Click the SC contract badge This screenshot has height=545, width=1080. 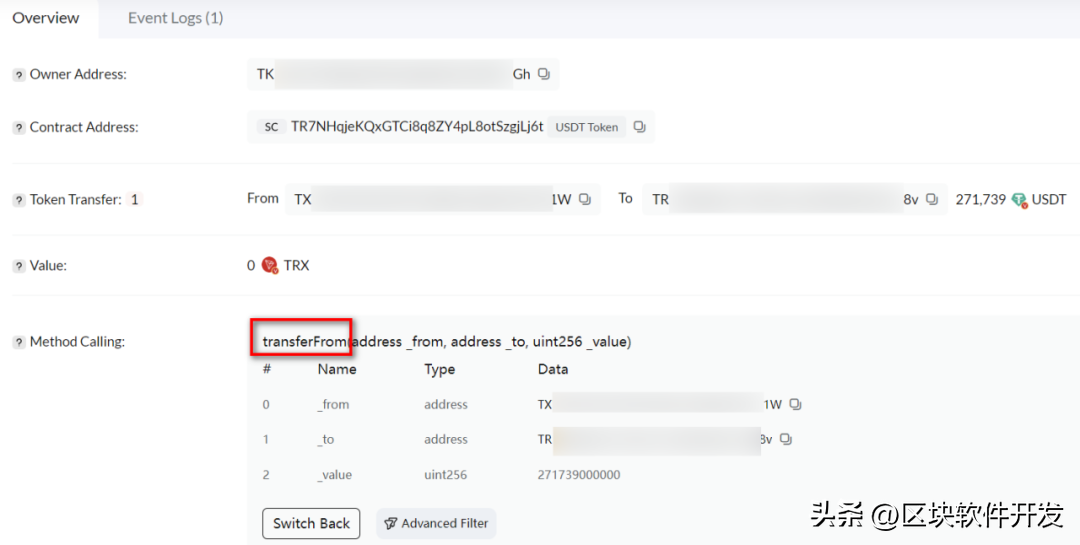[271, 127]
